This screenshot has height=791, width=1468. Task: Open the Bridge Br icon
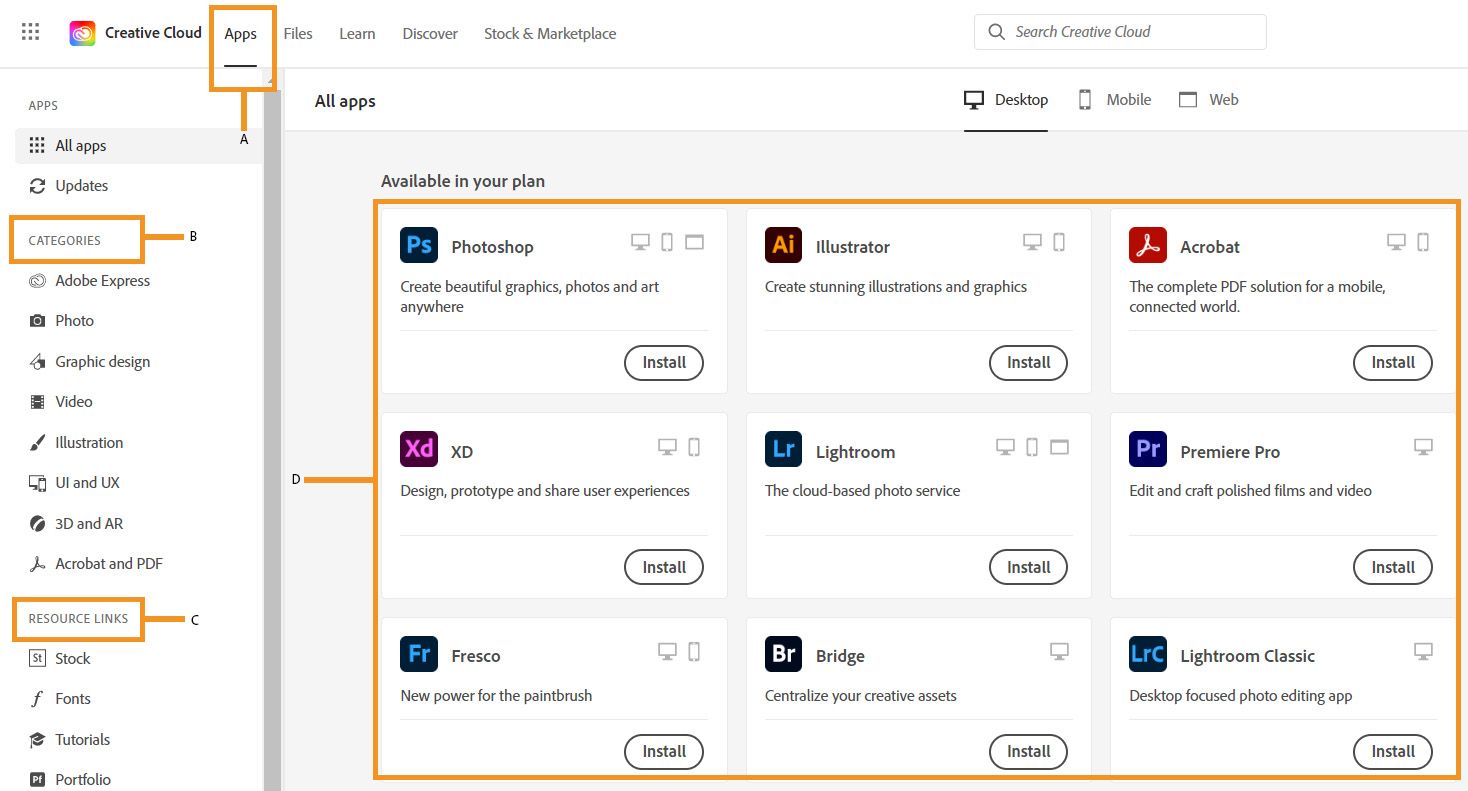pyautogui.click(x=783, y=654)
